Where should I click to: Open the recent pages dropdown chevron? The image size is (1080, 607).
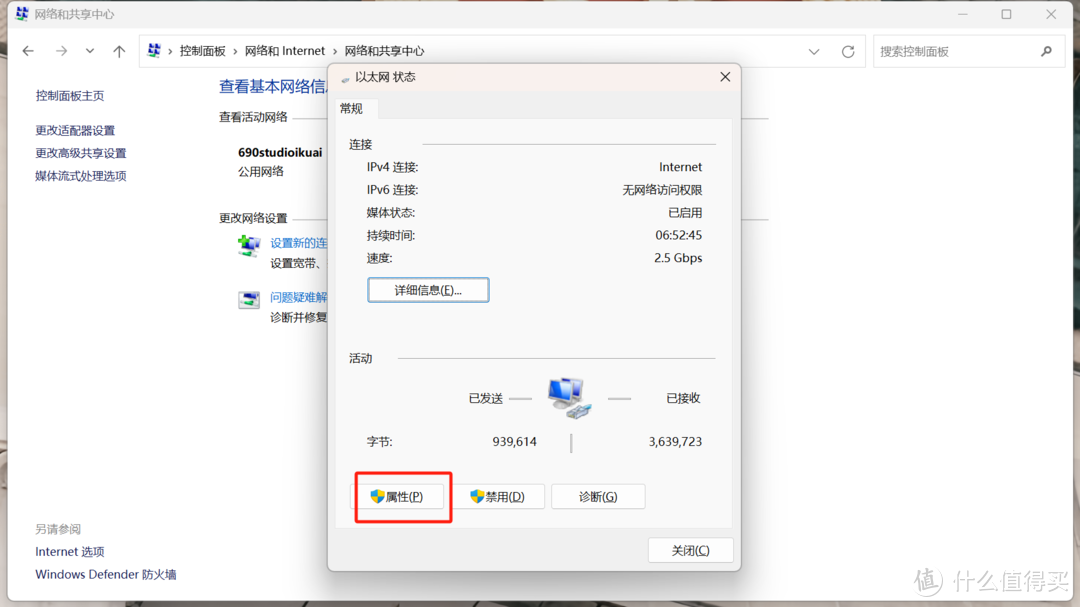[x=89, y=50]
